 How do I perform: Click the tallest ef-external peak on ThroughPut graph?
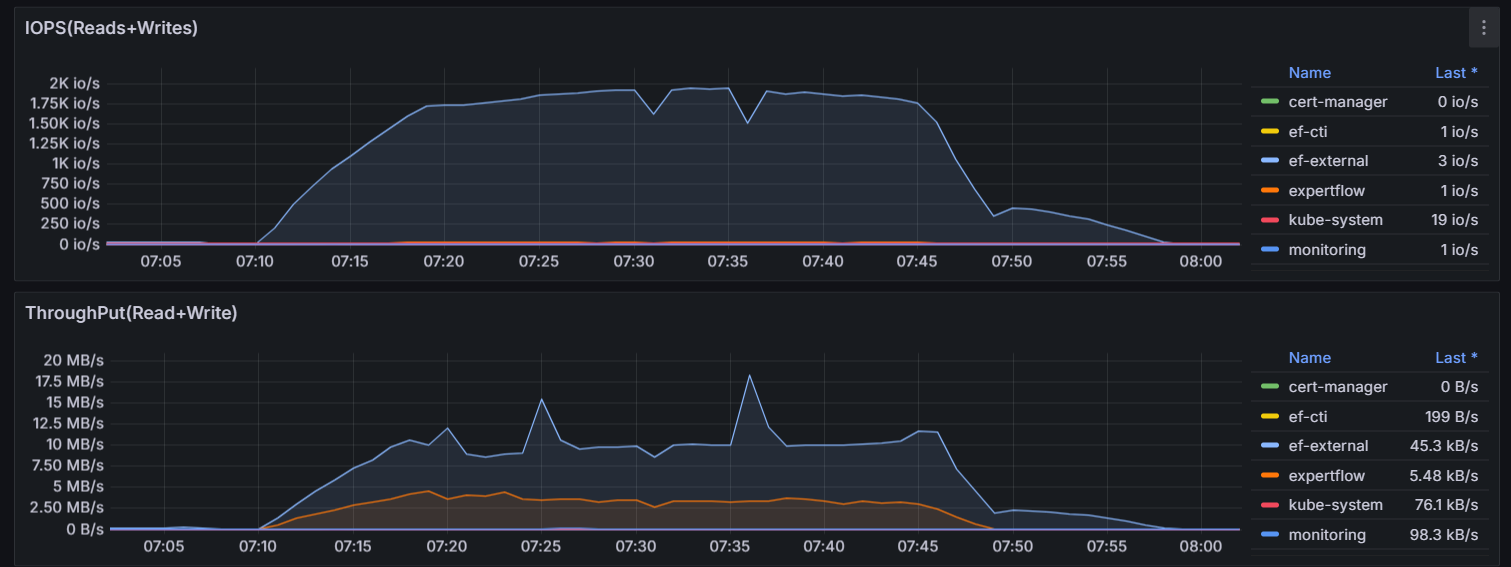point(749,376)
